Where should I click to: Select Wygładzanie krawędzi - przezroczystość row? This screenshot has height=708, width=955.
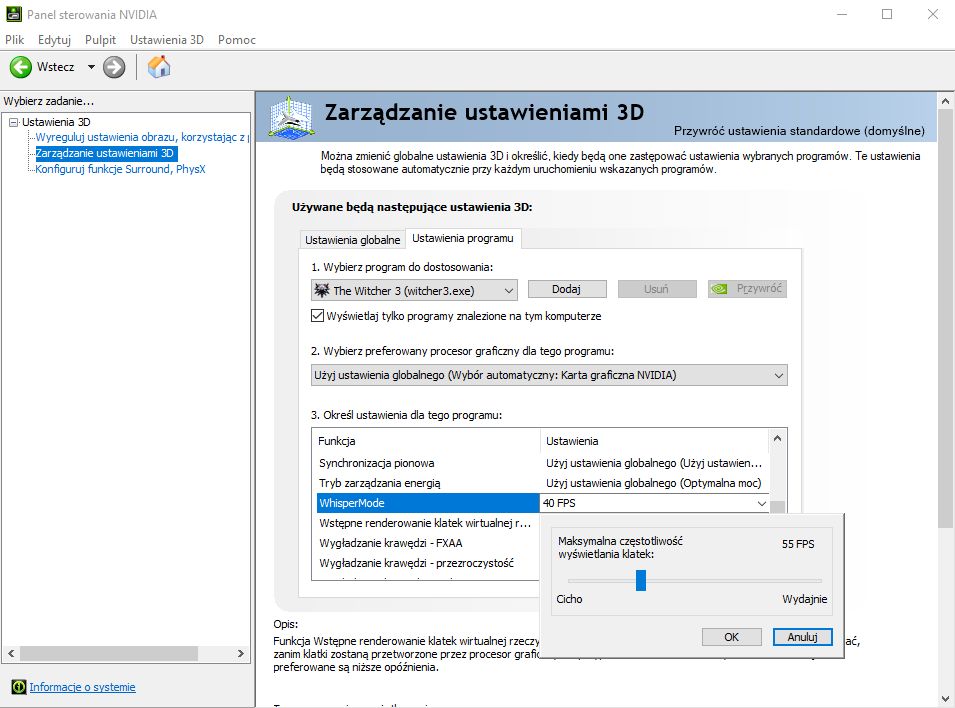point(426,563)
